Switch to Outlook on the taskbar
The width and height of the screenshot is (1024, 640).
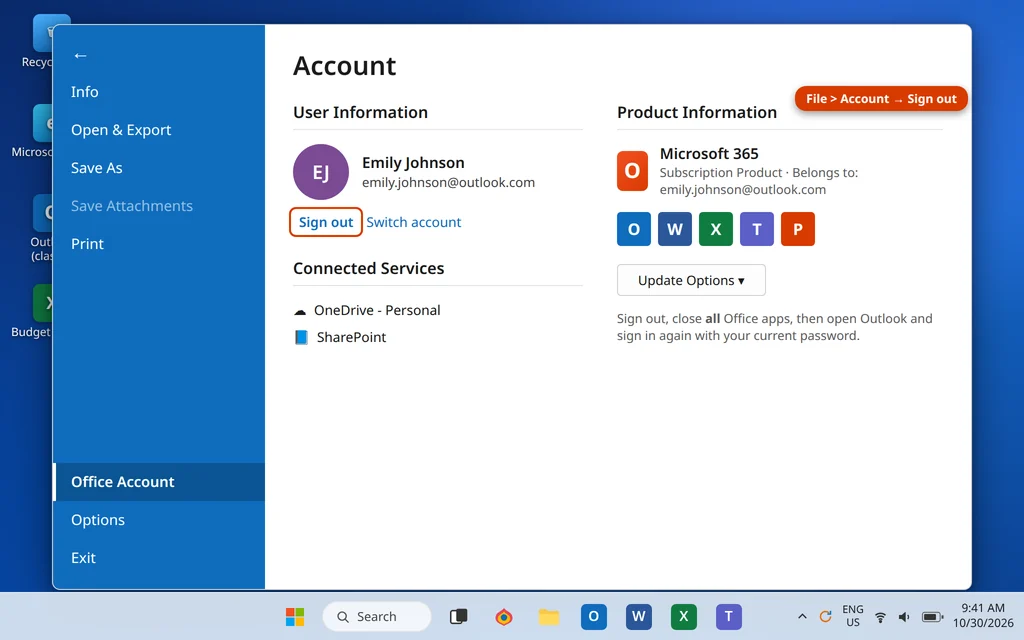(x=594, y=616)
